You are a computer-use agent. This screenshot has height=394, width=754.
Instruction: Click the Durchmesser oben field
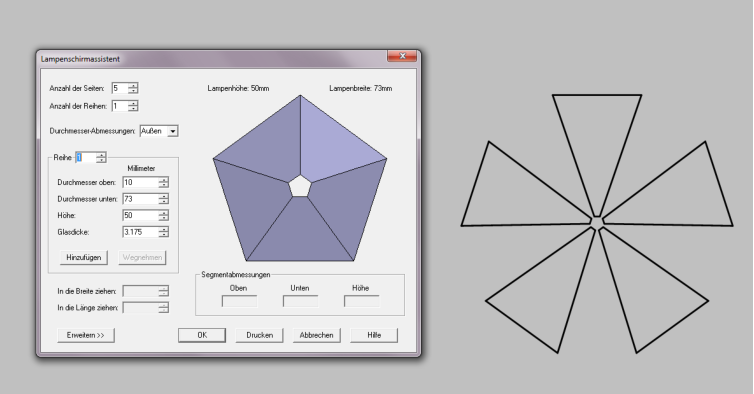pyautogui.click(x=140, y=182)
